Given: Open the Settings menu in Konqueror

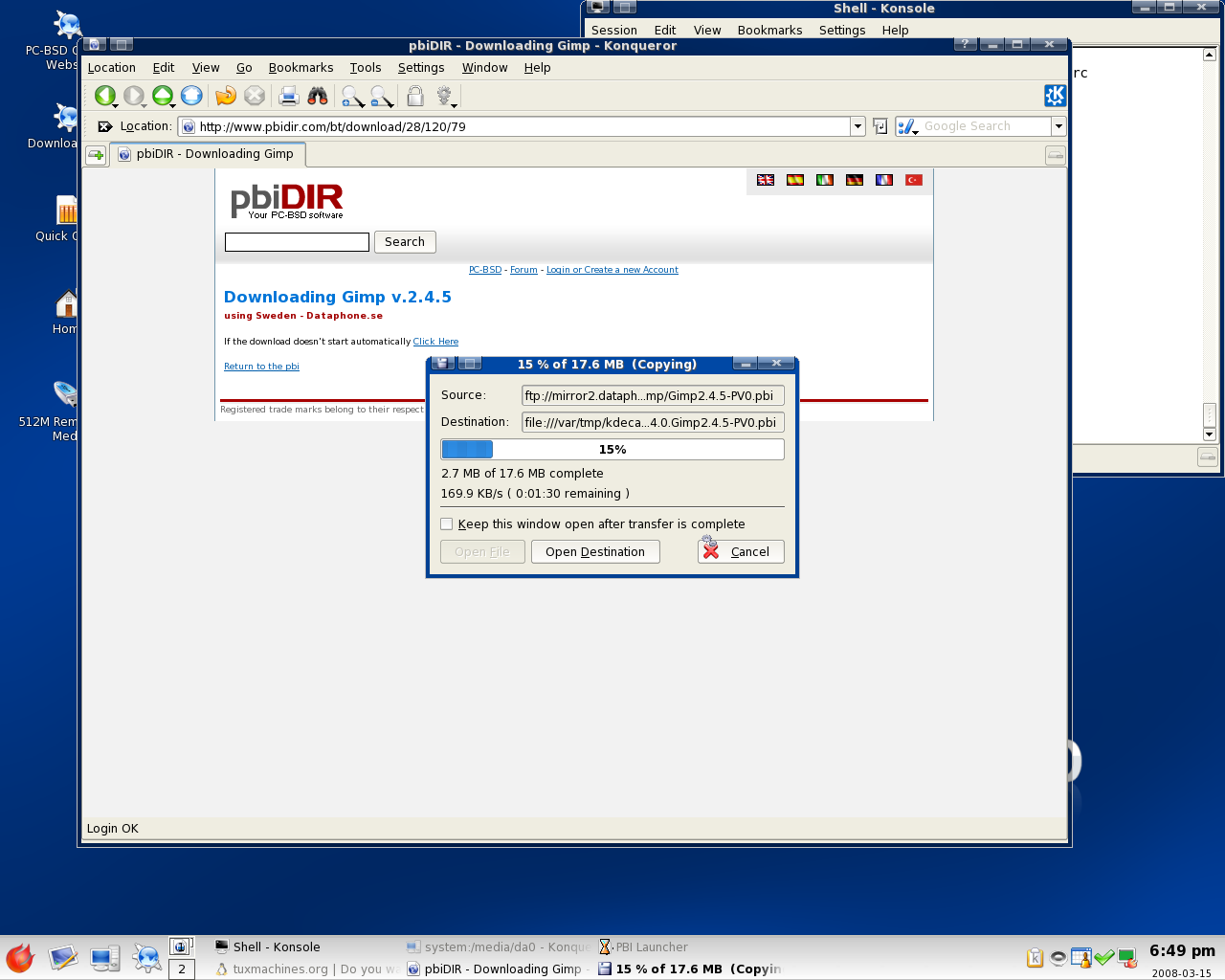Looking at the screenshot, I should click(421, 68).
